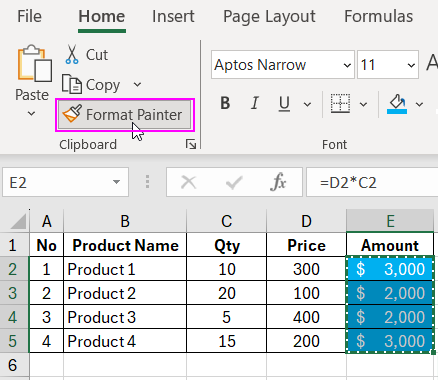
Task: Apply borders with the Borders icon
Action: 340,103
